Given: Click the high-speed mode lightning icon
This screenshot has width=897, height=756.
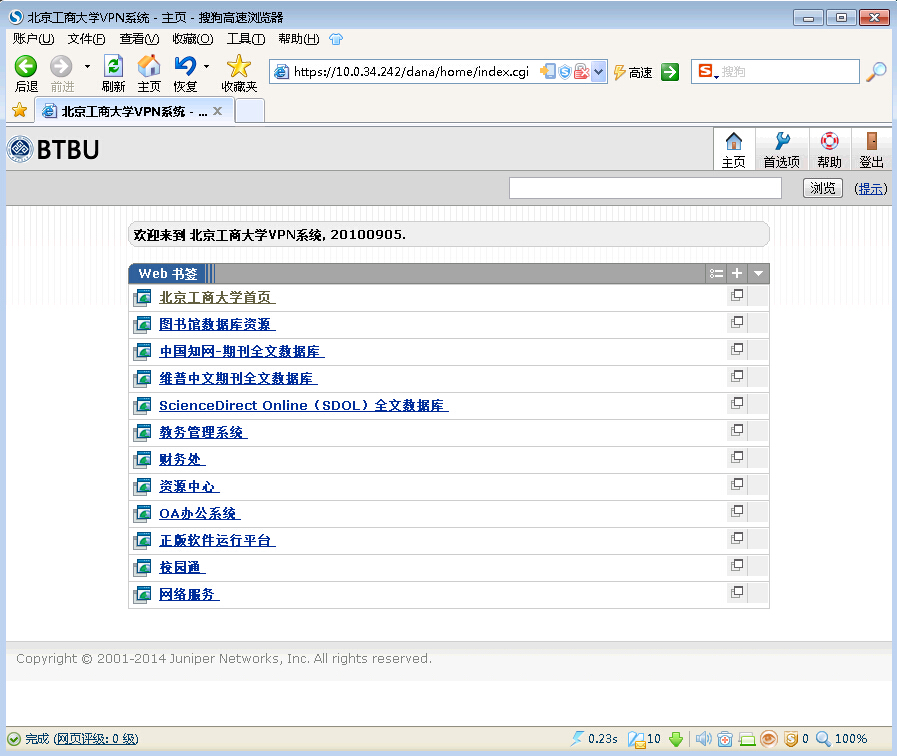Looking at the screenshot, I should (x=620, y=72).
